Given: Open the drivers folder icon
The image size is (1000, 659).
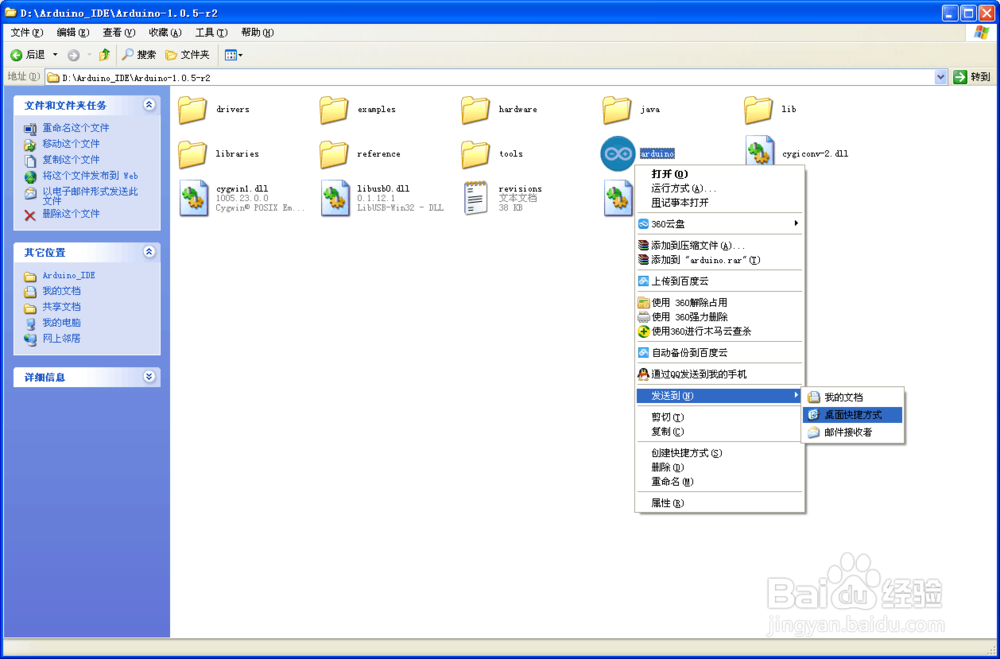Looking at the screenshot, I should click(x=192, y=110).
